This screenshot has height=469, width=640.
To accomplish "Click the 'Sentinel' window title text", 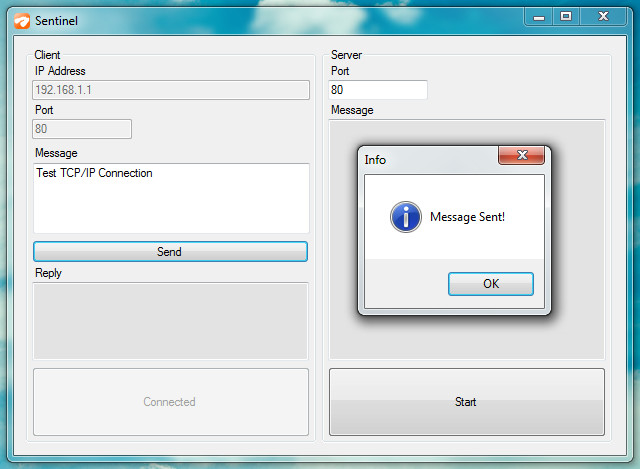I will (x=56, y=21).
